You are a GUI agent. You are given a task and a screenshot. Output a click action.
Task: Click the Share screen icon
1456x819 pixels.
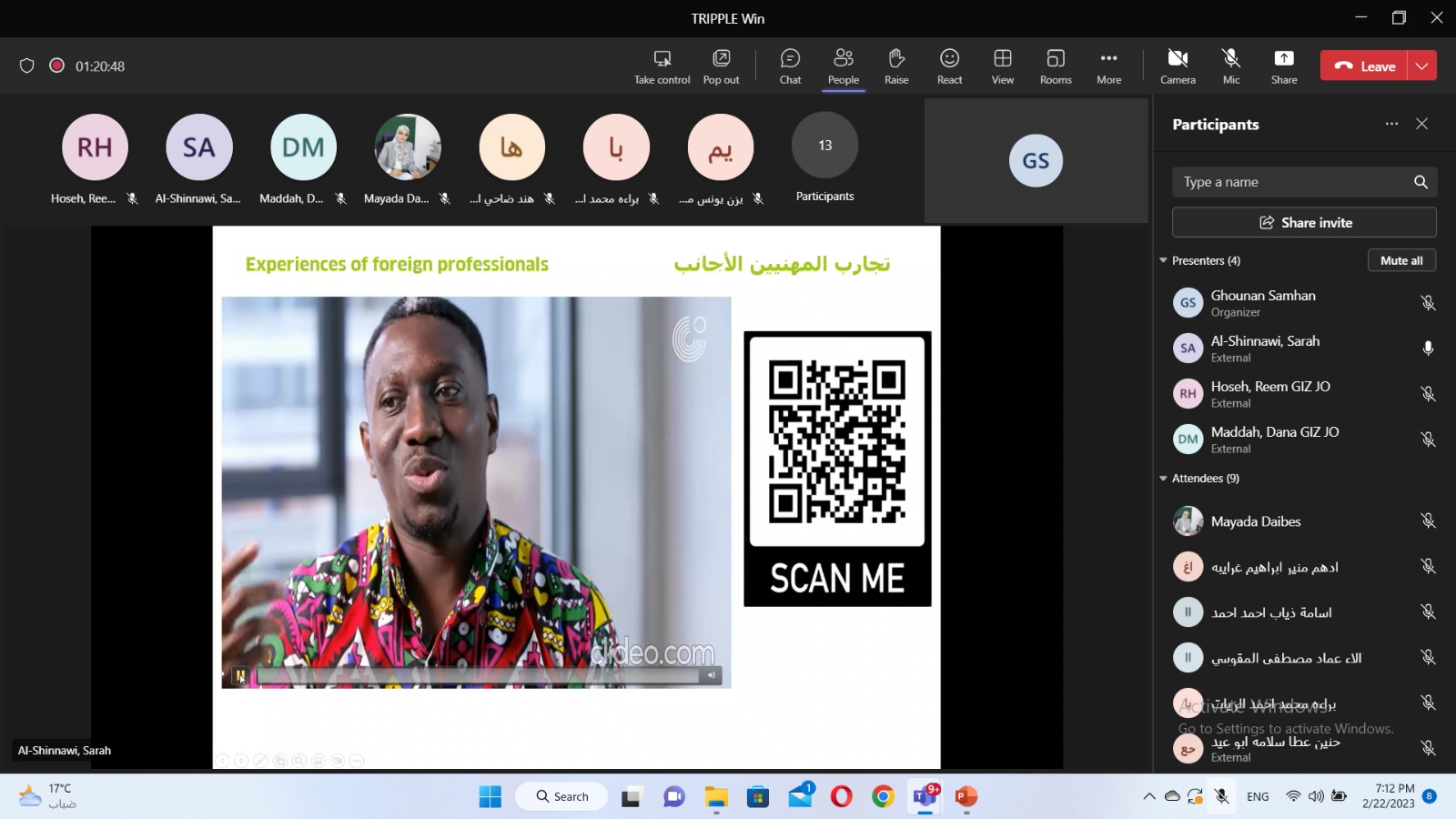[1283, 66]
